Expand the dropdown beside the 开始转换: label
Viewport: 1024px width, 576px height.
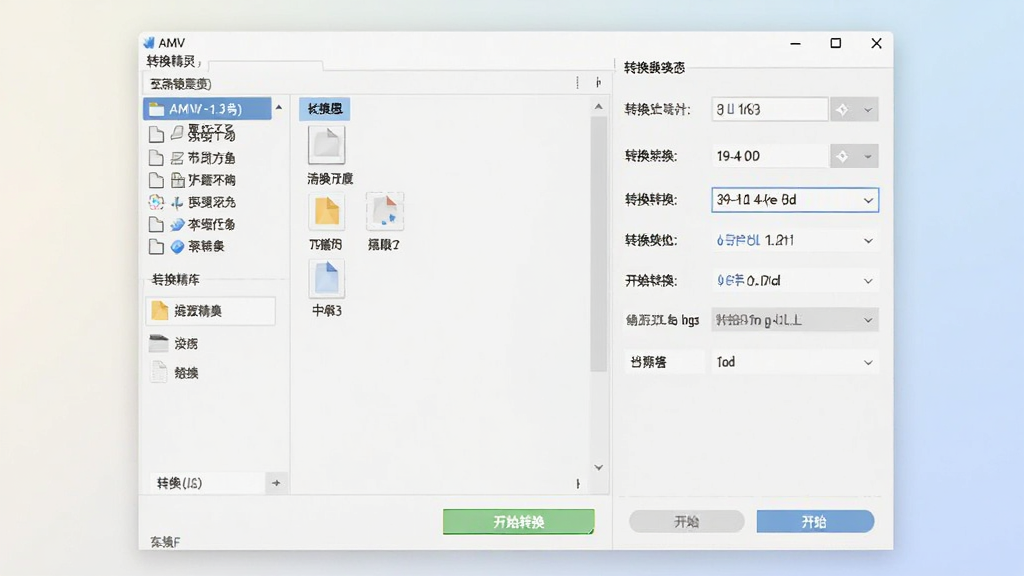868,281
